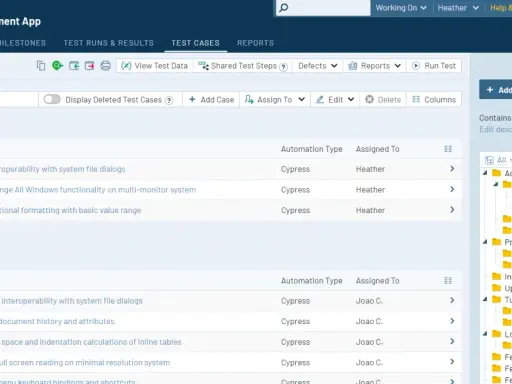512x384 pixels.
Task: Open the Heather user menu
Action: pyautogui.click(x=458, y=8)
